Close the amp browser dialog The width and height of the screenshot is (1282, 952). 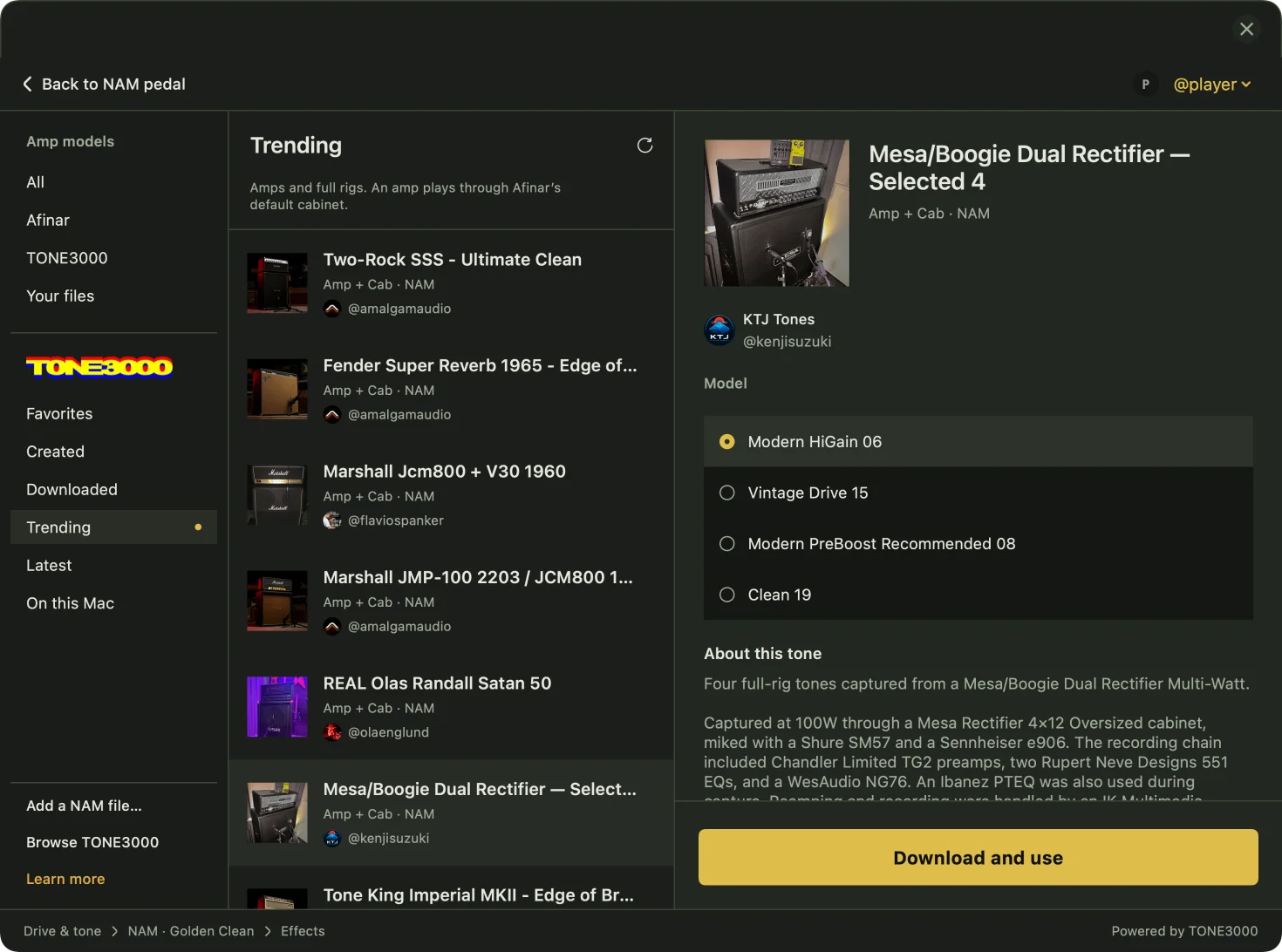click(1247, 29)
